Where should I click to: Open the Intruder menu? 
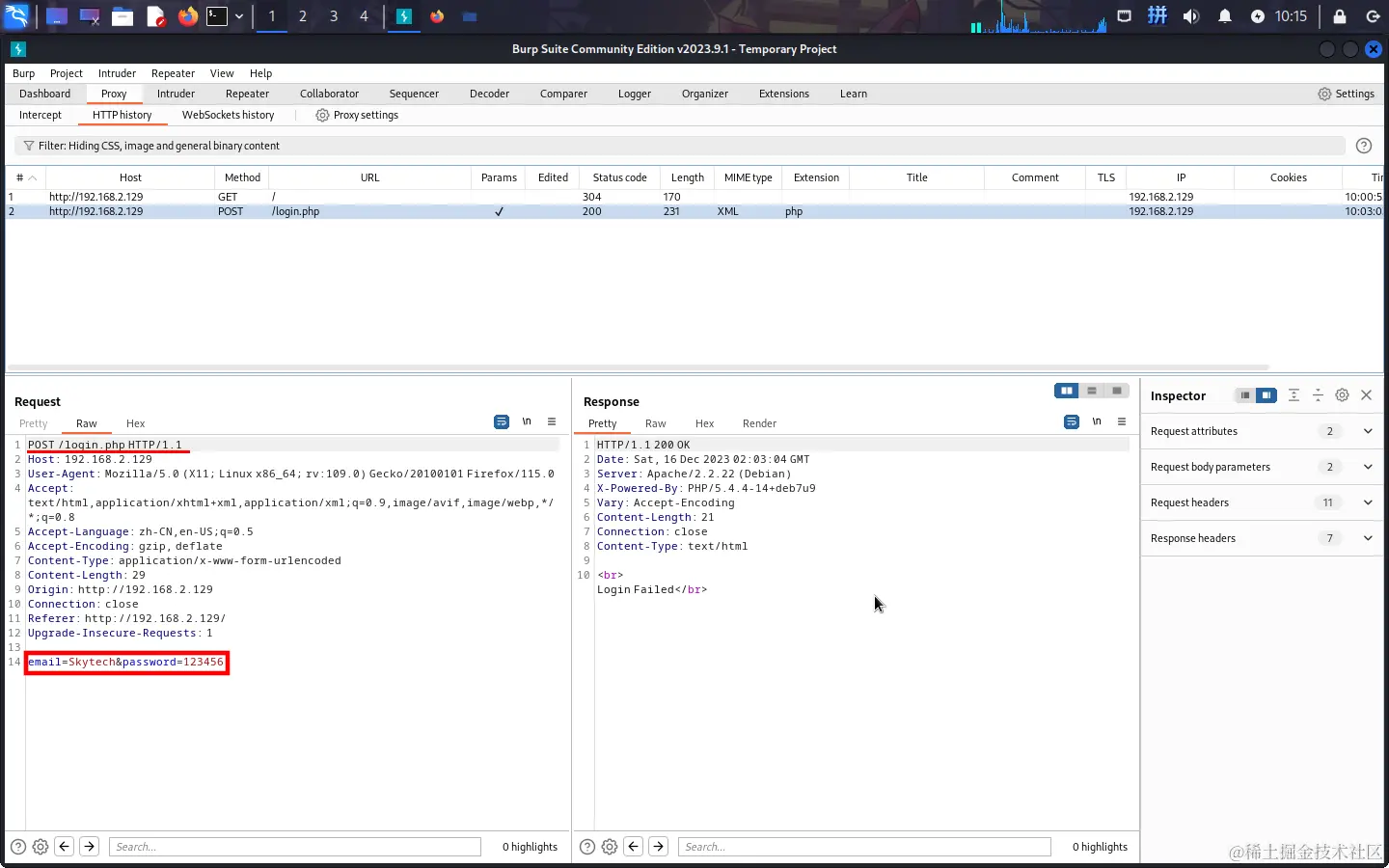point(117,73)
